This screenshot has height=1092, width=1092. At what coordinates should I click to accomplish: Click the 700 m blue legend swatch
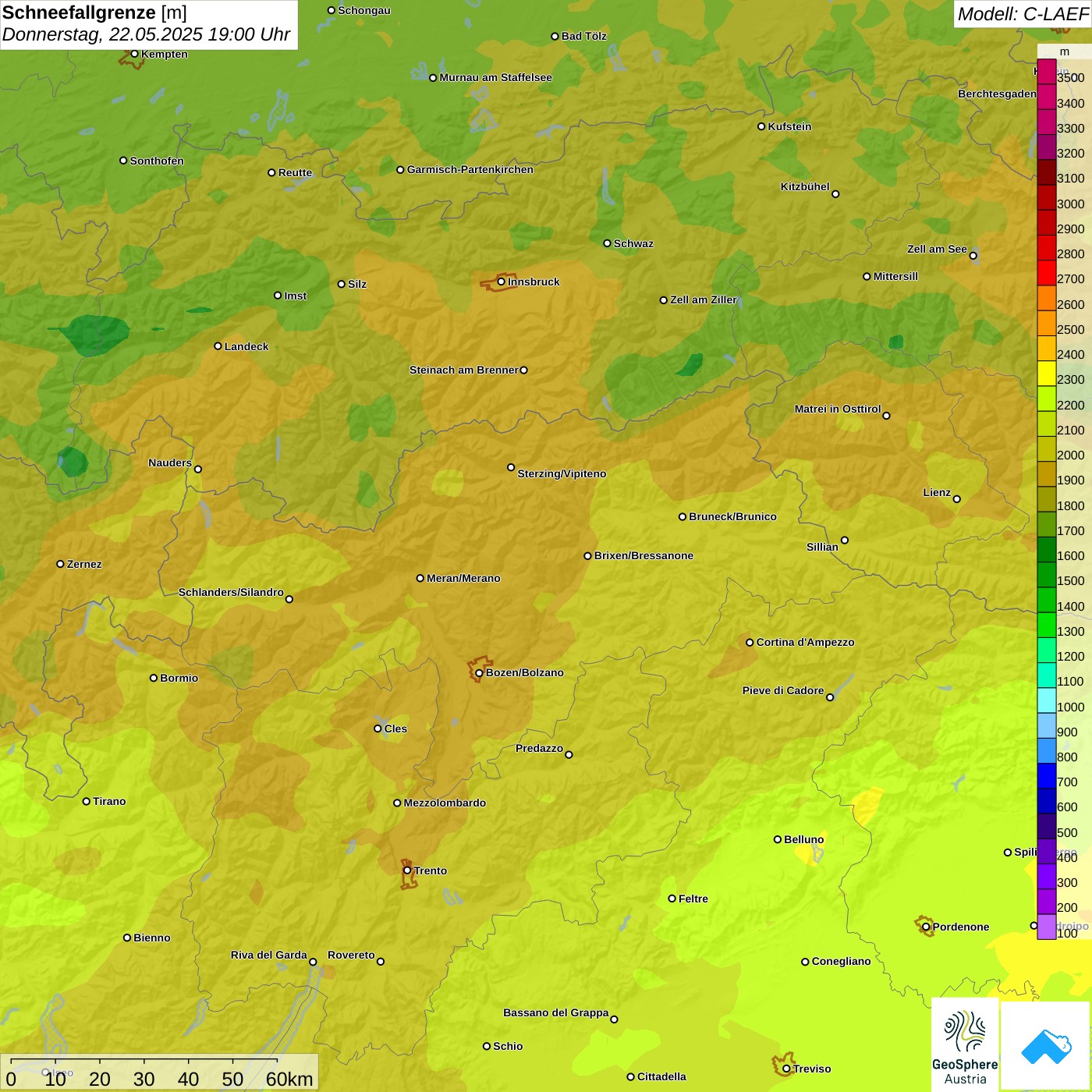[1047, 776]
